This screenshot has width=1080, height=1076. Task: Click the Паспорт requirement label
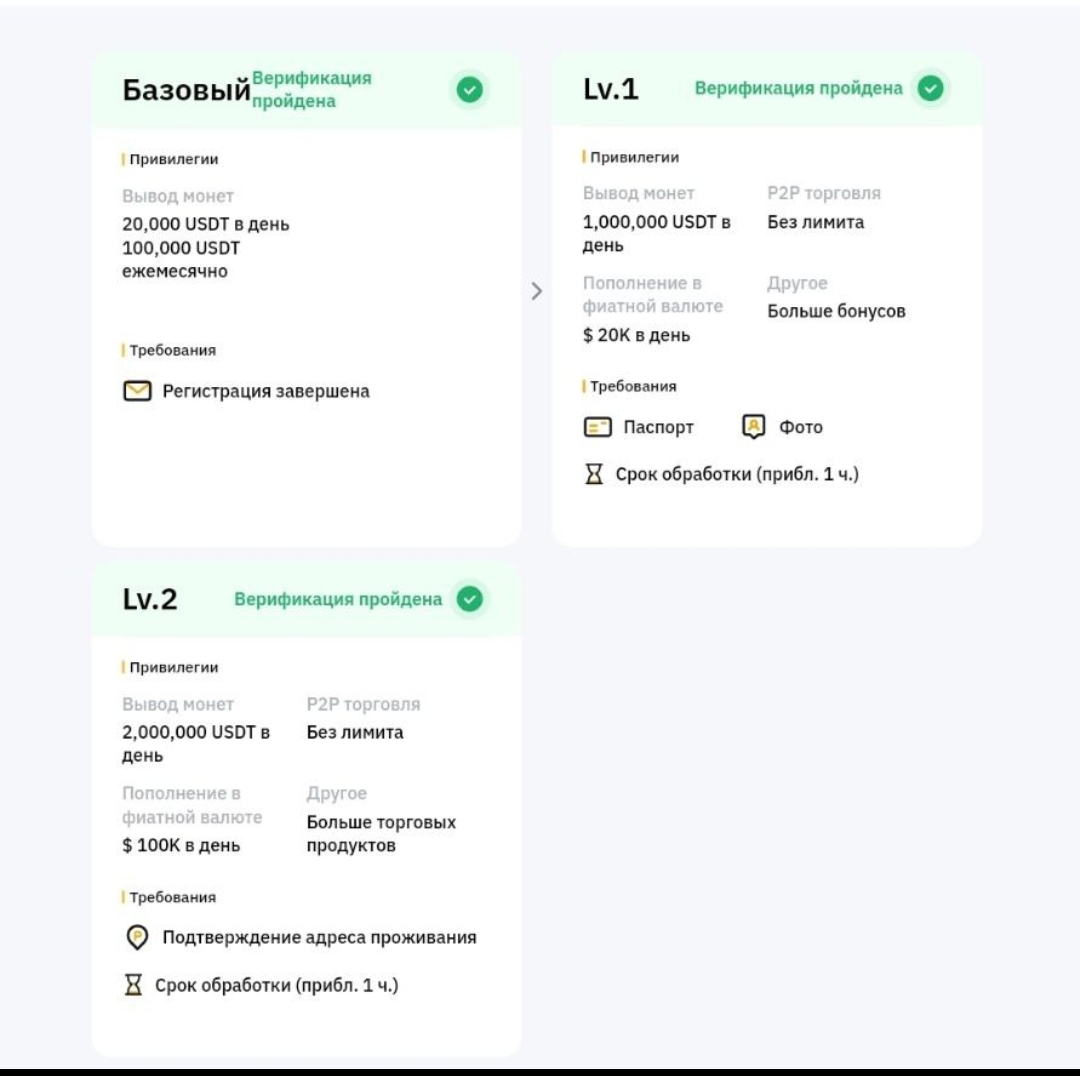tap(658, 427)
